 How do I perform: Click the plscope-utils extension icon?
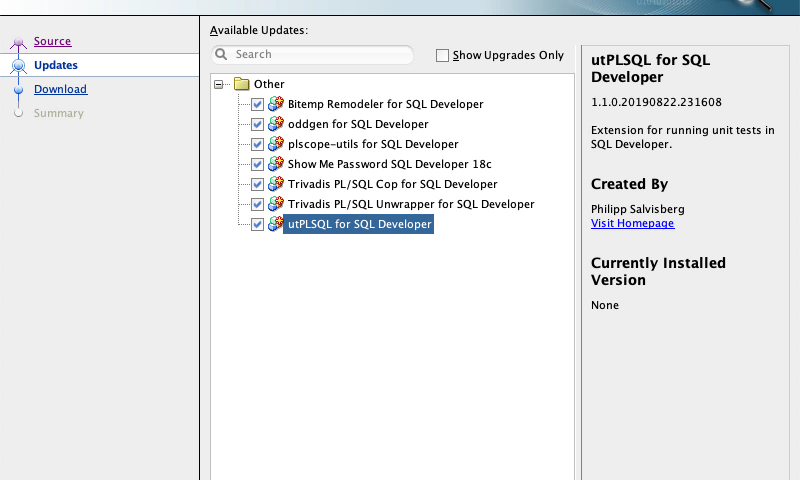(276, 143)
